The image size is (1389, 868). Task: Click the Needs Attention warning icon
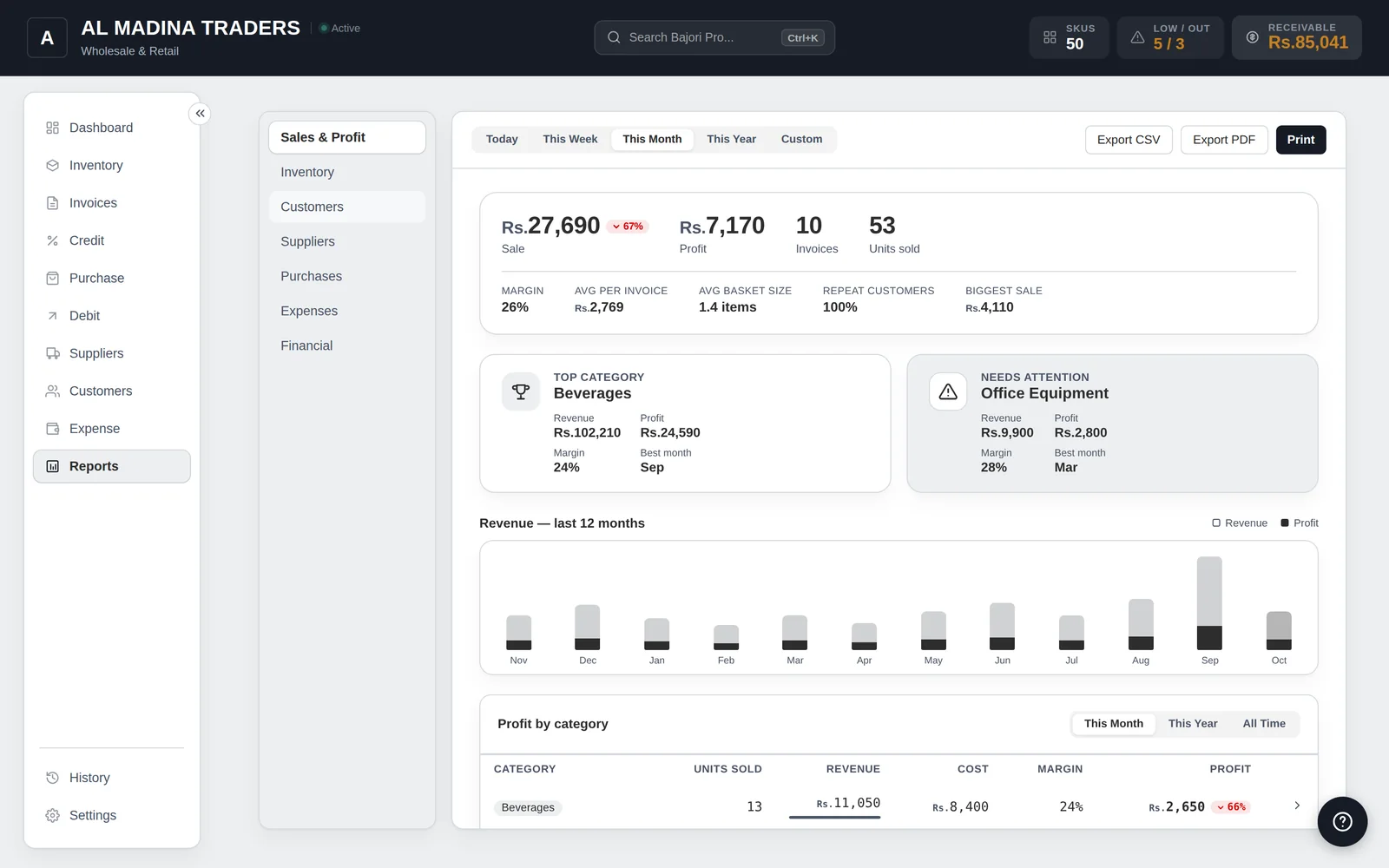click(948, 391)
